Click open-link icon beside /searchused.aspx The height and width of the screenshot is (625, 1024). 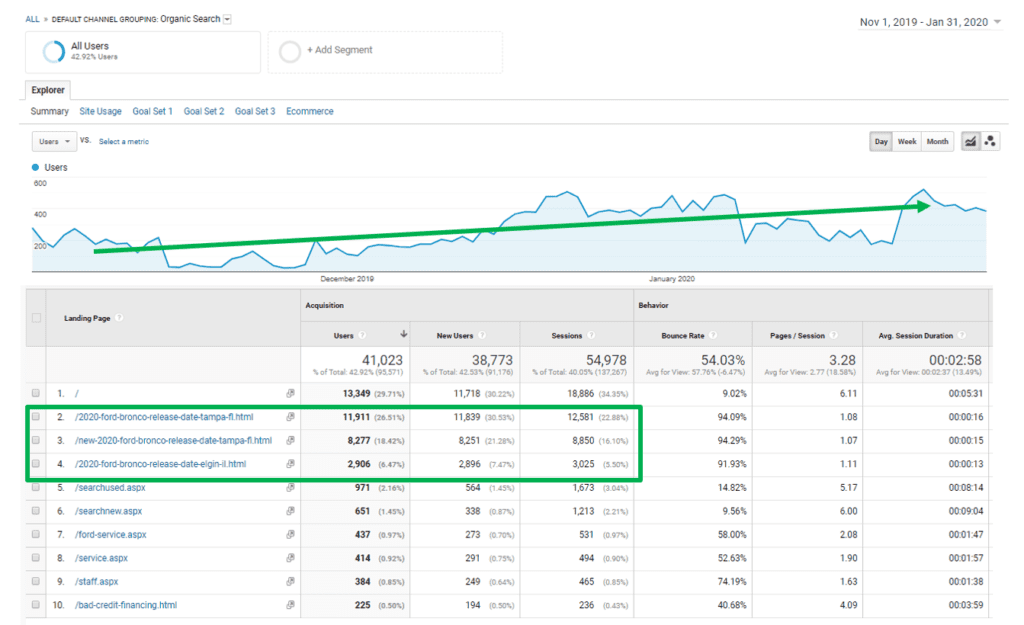[291, 487]
